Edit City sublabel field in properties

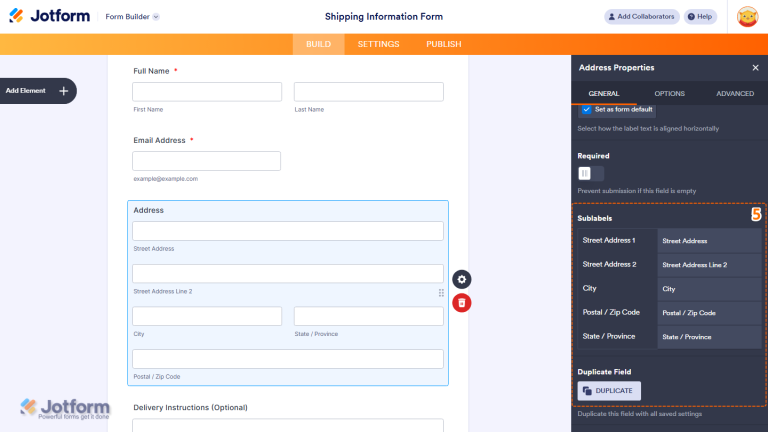click(709, 288)
